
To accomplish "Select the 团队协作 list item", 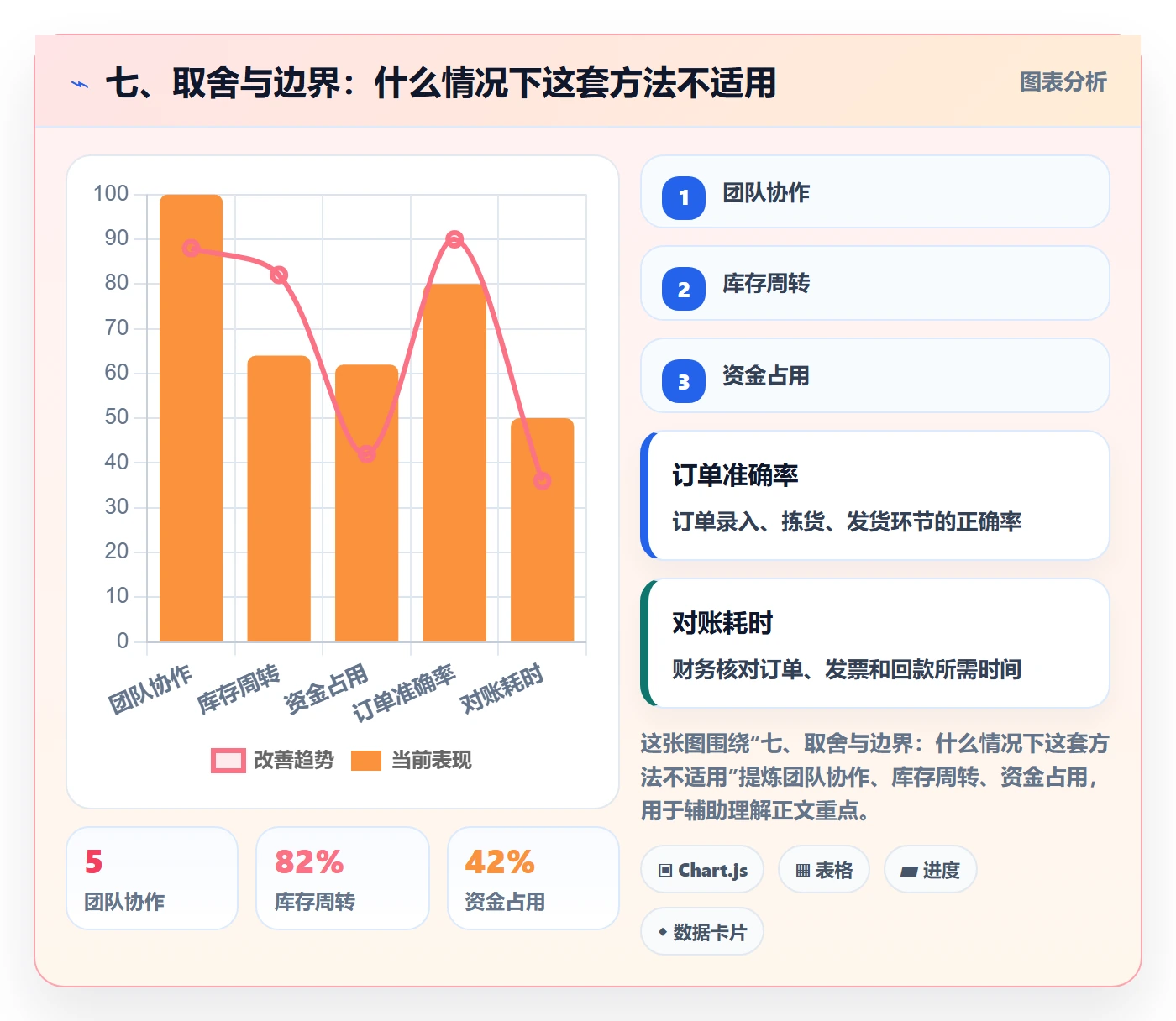I will [x=875, y=191].
